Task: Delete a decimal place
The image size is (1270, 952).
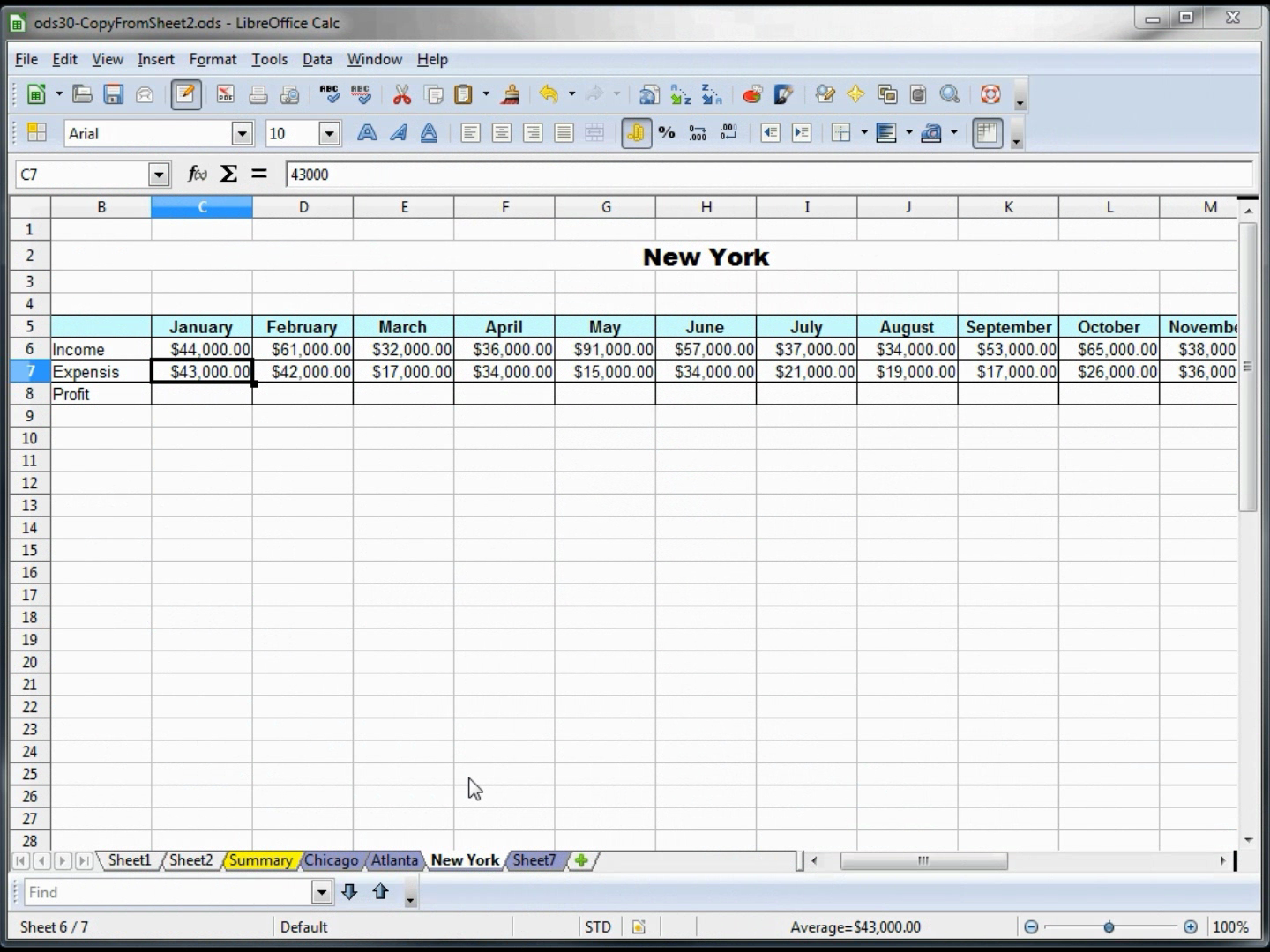Action: pyautogui.click(x=728, y=133)
